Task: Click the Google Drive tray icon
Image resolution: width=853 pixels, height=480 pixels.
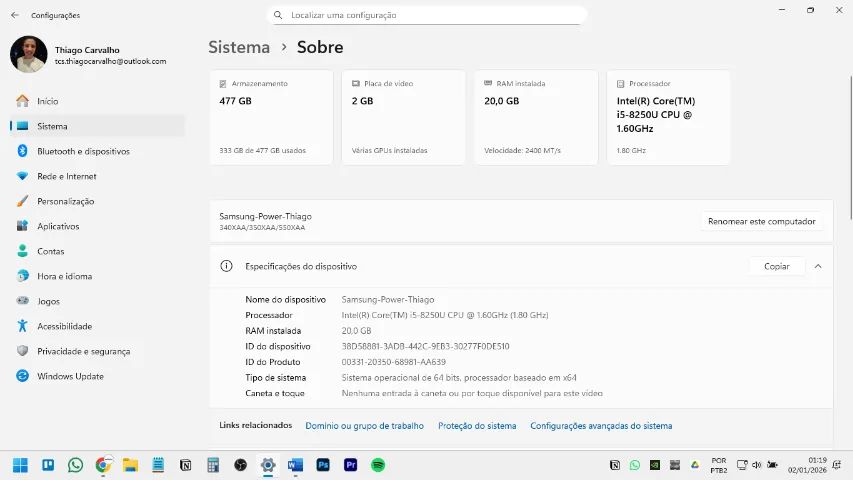Action: (695, 465)
